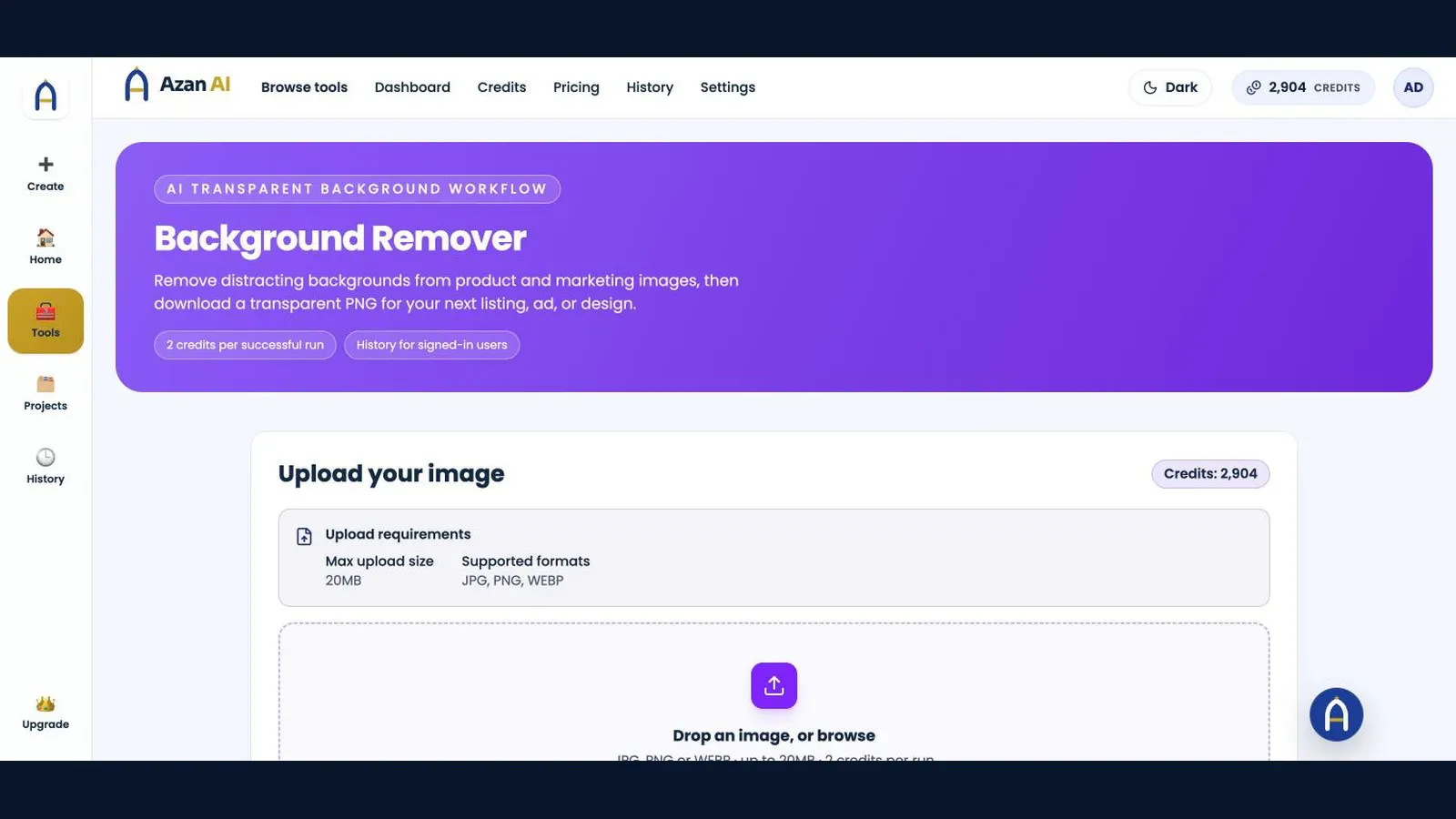Select the Tools toolbox icon

click(45, 312)
